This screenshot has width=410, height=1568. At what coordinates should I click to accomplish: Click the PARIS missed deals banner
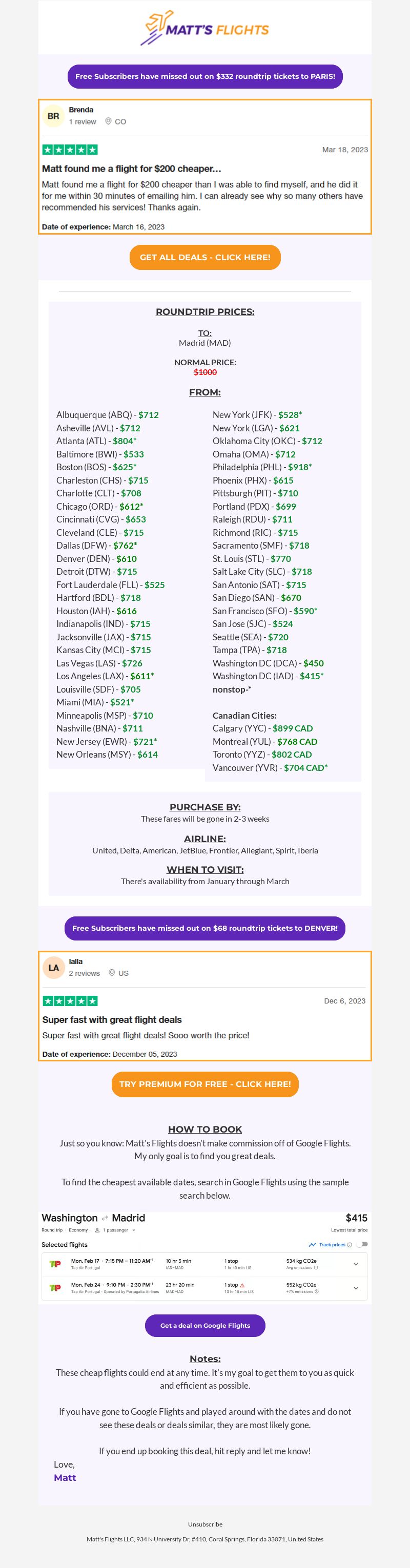pos(204,76)
